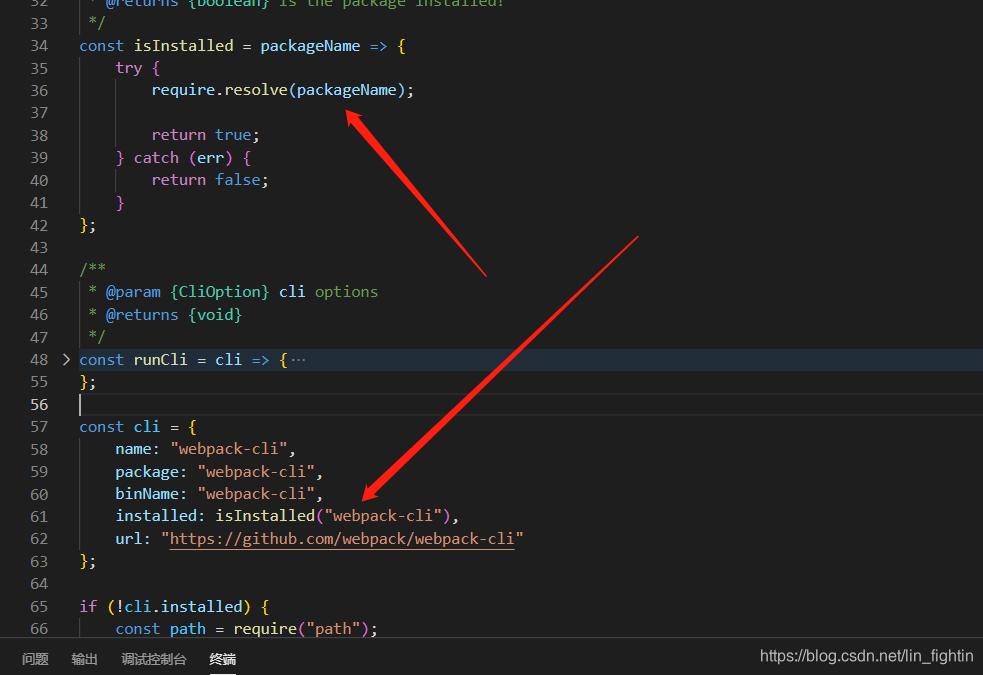983x675 pixels.
Task: Open the 调试控制台 tab
Action: click(154, 659)
